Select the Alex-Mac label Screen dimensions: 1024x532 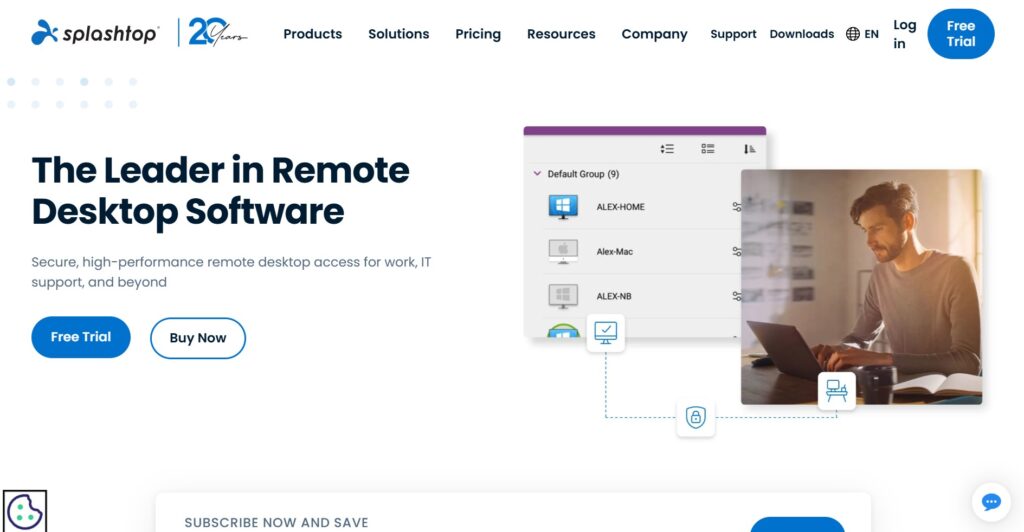coord(615,251)
